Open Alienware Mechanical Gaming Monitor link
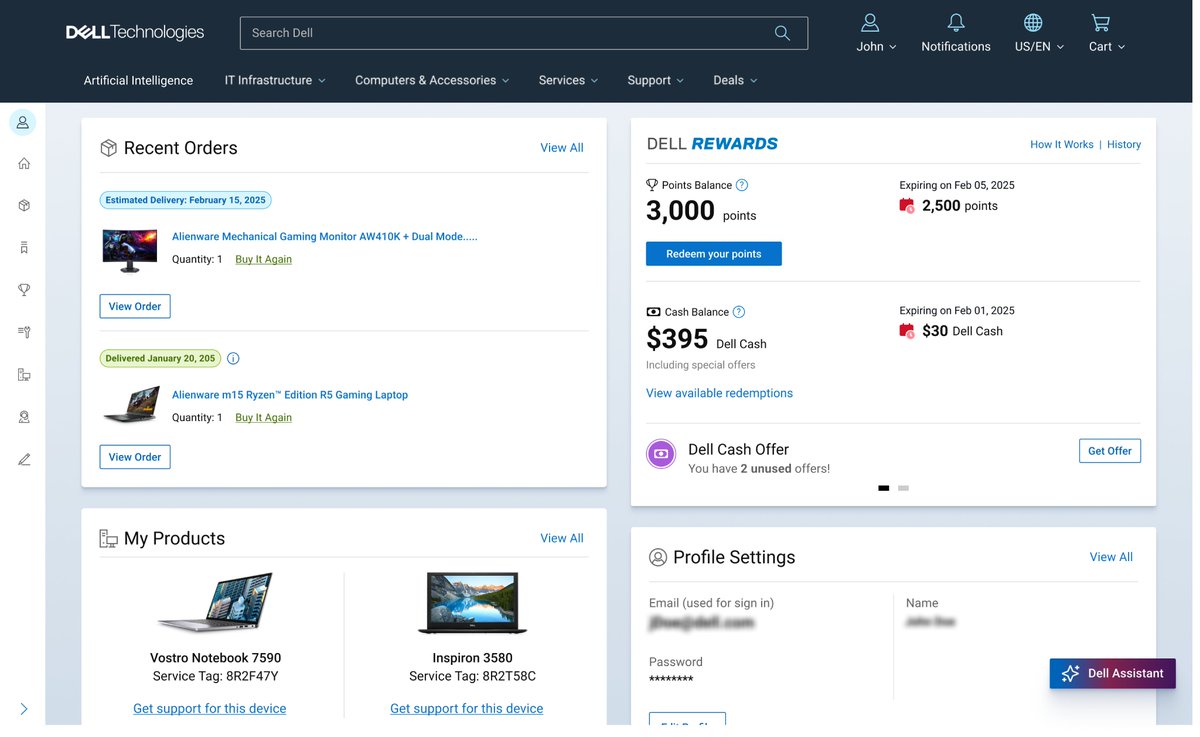Image resolution: width=1200 pixels, height=737 pixels. 325,237
